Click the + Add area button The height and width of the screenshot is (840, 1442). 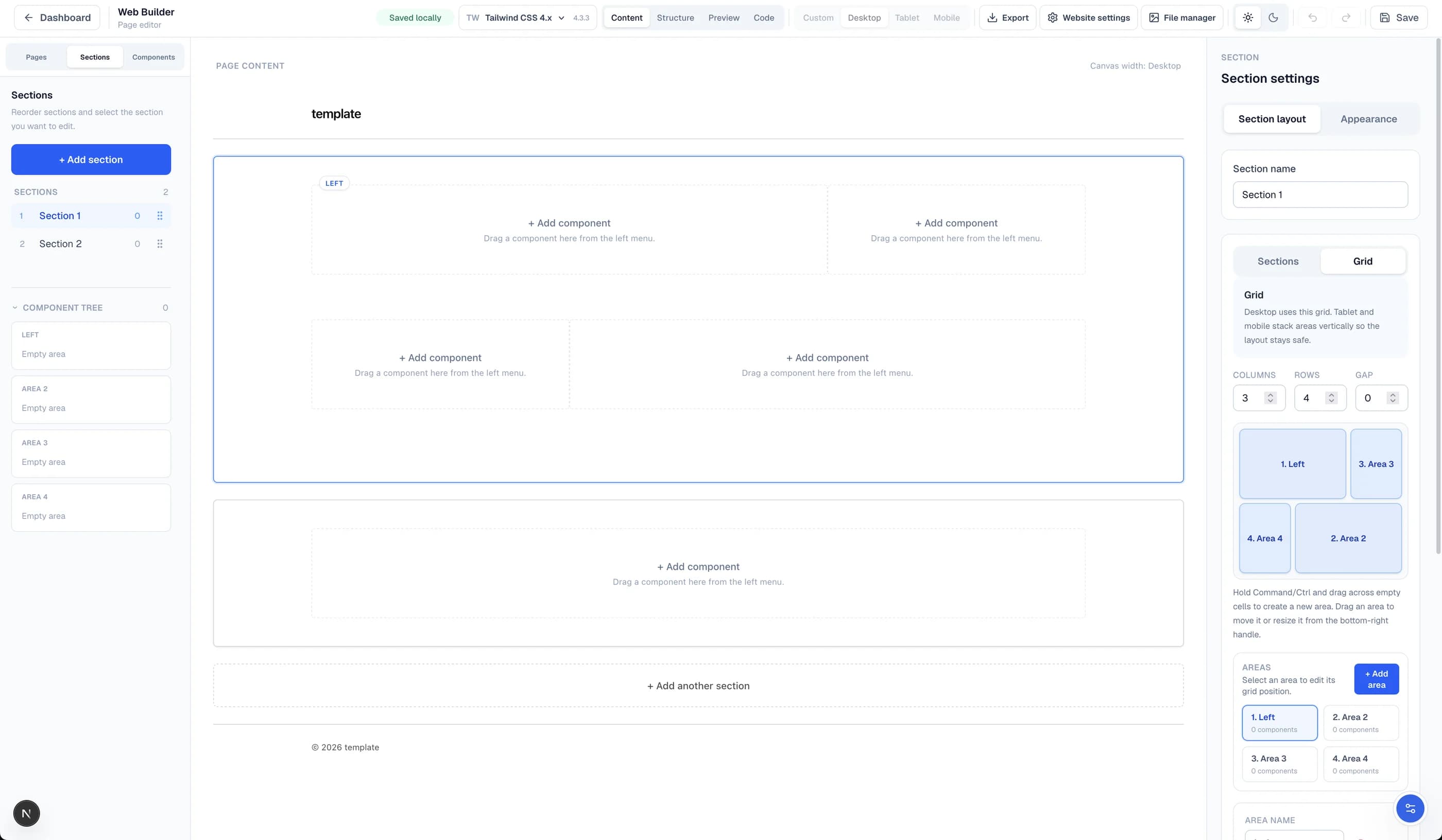pyautogui.click(x=1376, y=679)
